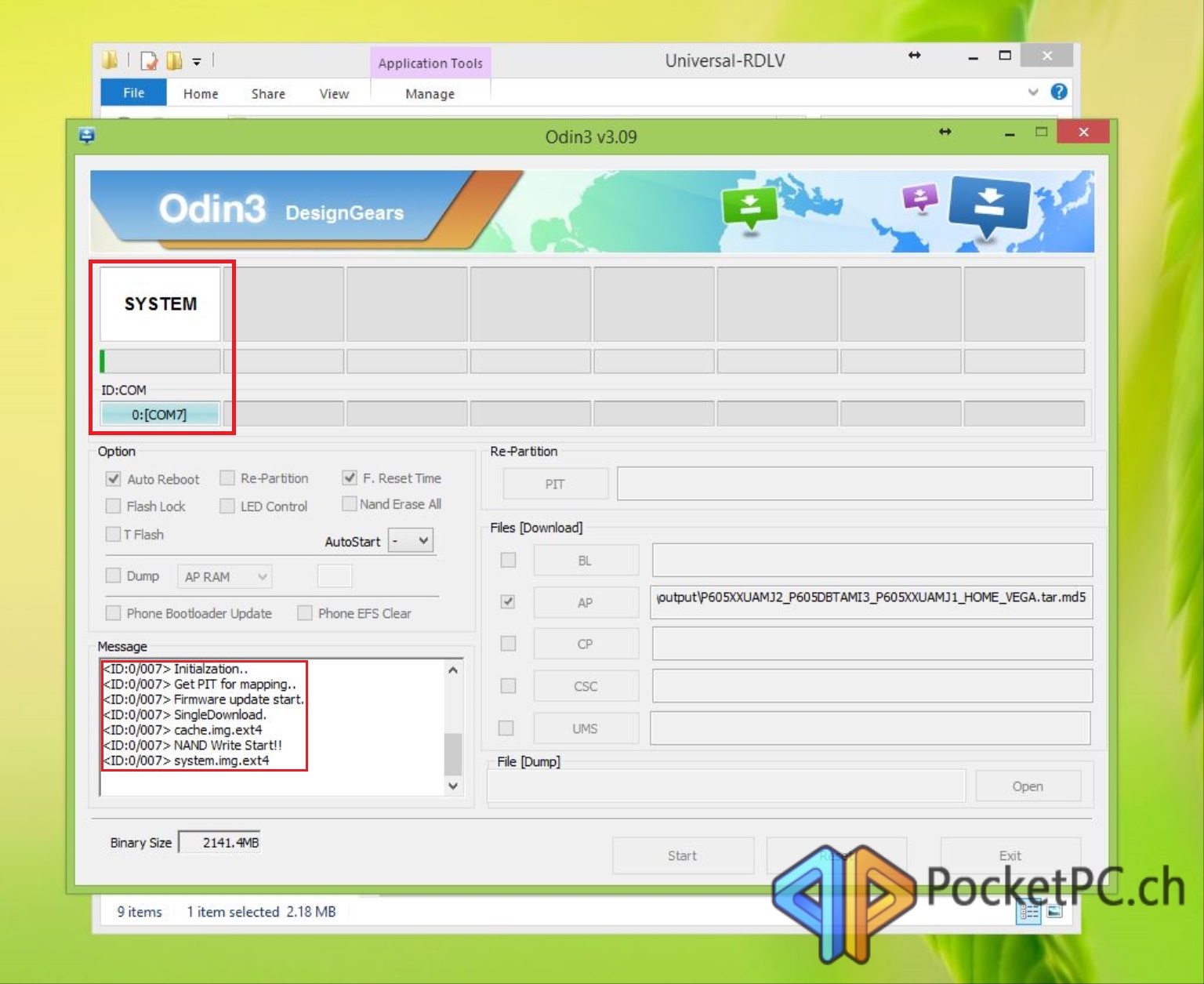Click the dump size input box beside AP RAM
1204x984 pixels.
click(x=335, y=576)
